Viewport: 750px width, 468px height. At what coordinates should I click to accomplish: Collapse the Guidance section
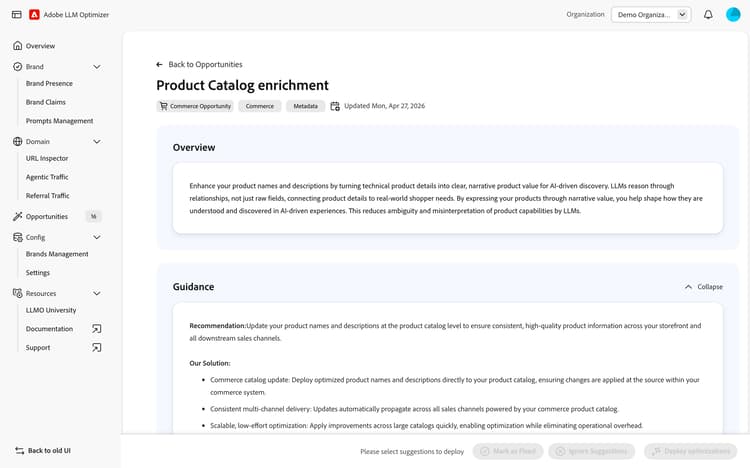704,287
